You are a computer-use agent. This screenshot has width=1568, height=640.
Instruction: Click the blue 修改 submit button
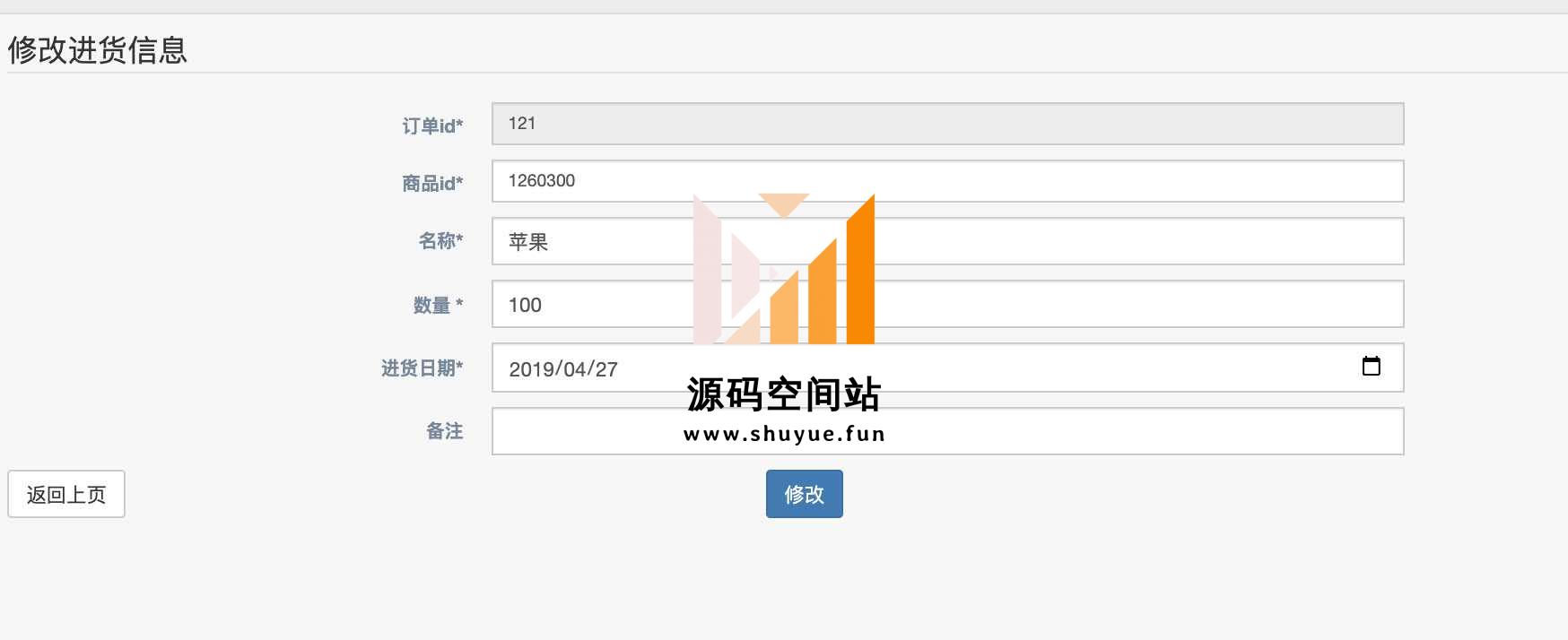804,494
